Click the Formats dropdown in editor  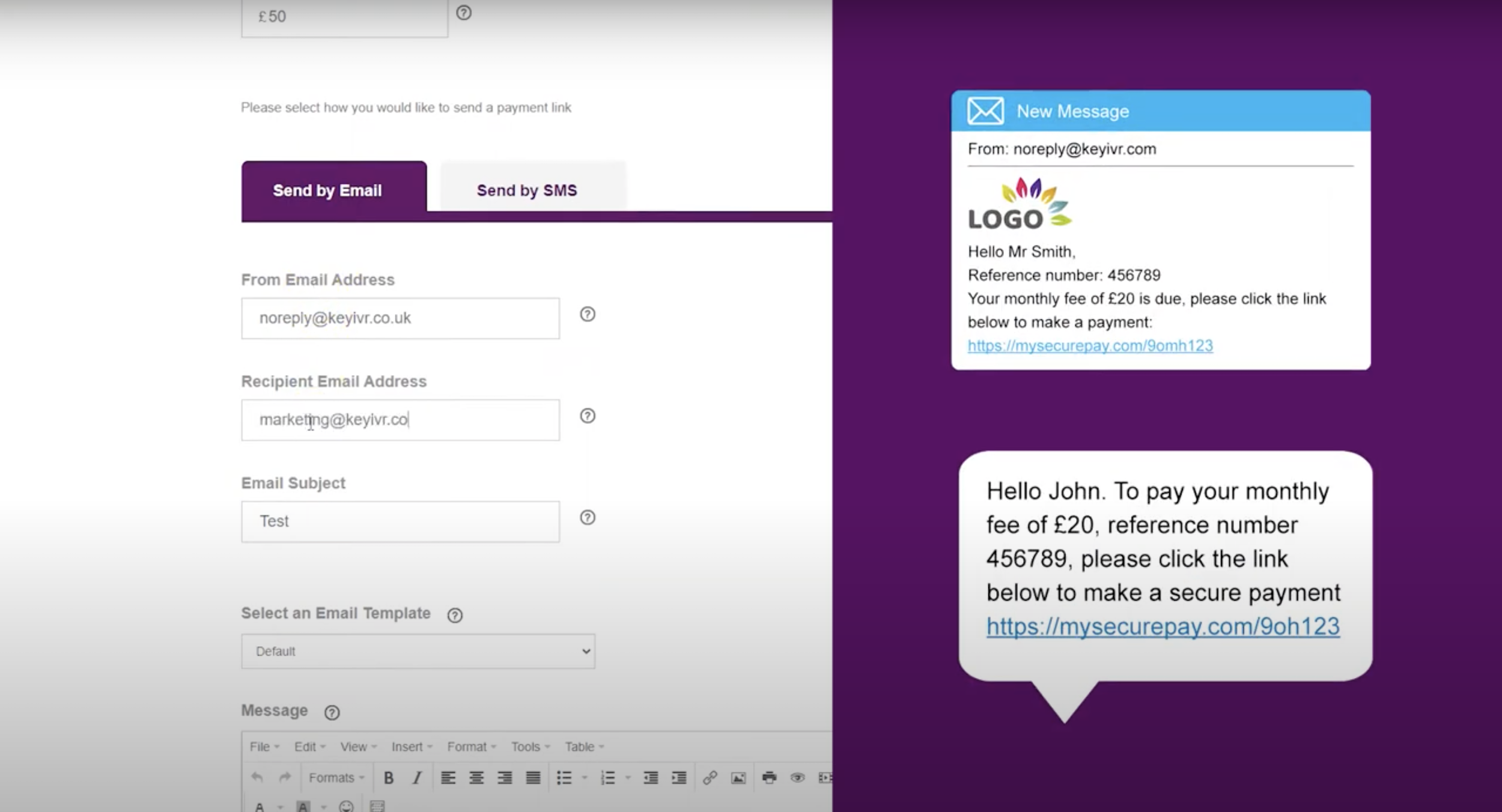click(335, 777)
